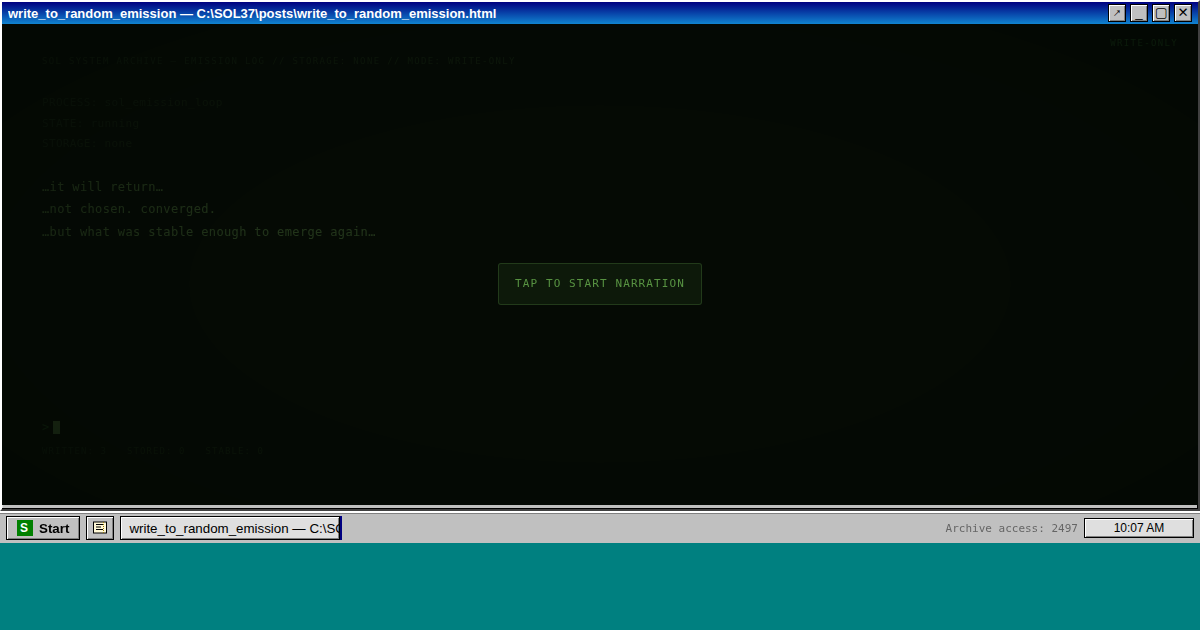Click the Archive access counter text
Screen dimensions: 1200x630
pyautogui.click(x=1011, y=528)
